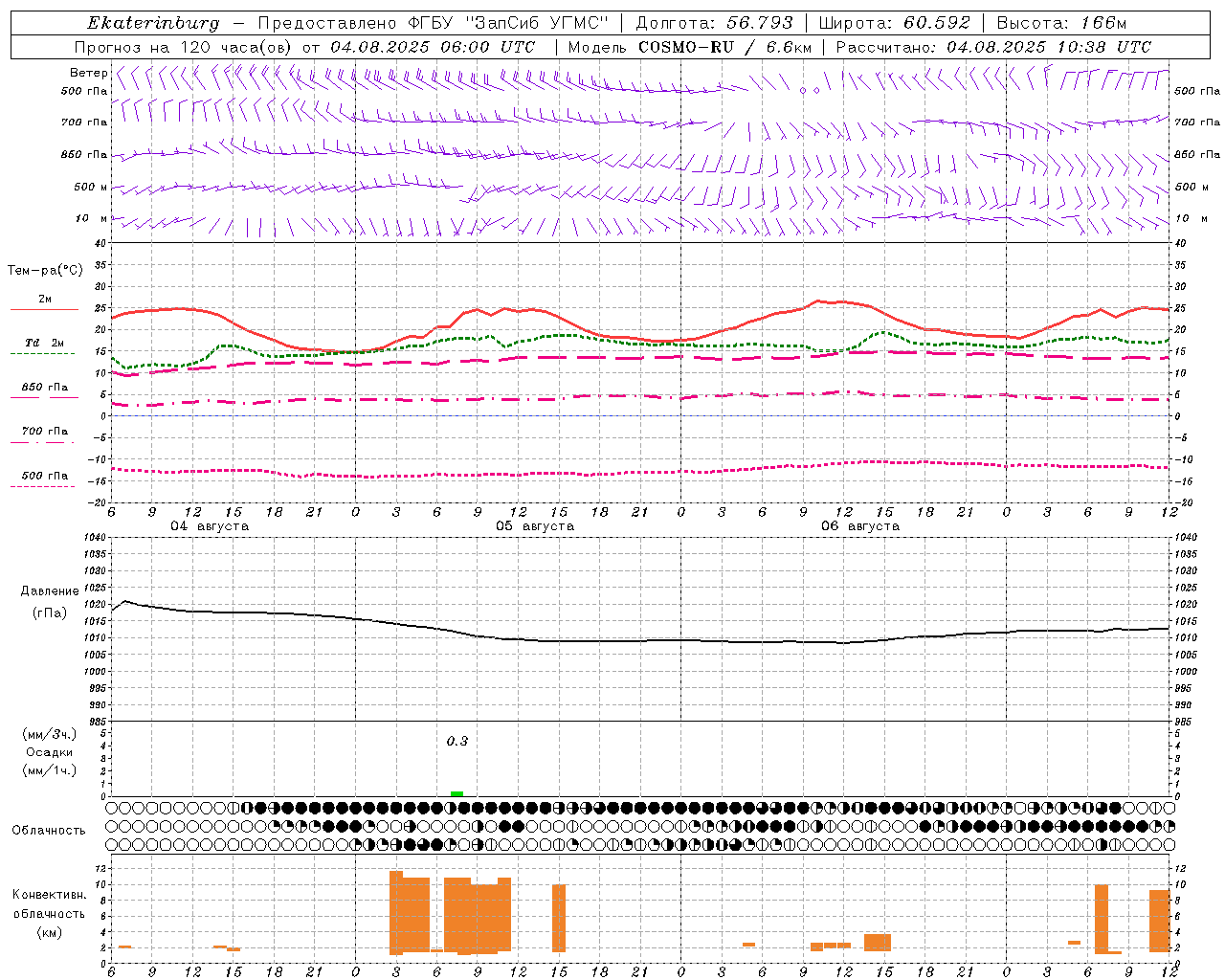Image resolution: width=1225 pixels, height=980 pixels.
Task: Click the dotted line sample under 500 гПа legend
Action: [43, 486]
